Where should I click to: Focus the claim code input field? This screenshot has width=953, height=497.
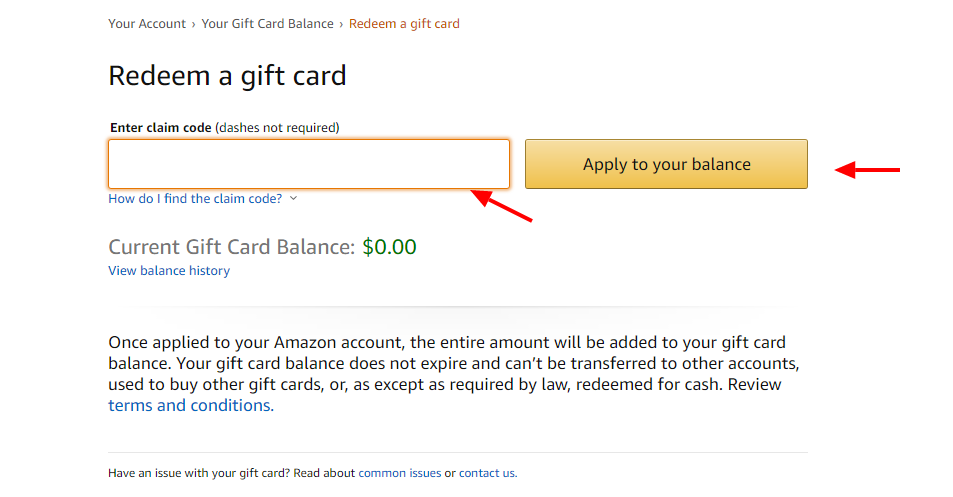coord(308,164)
